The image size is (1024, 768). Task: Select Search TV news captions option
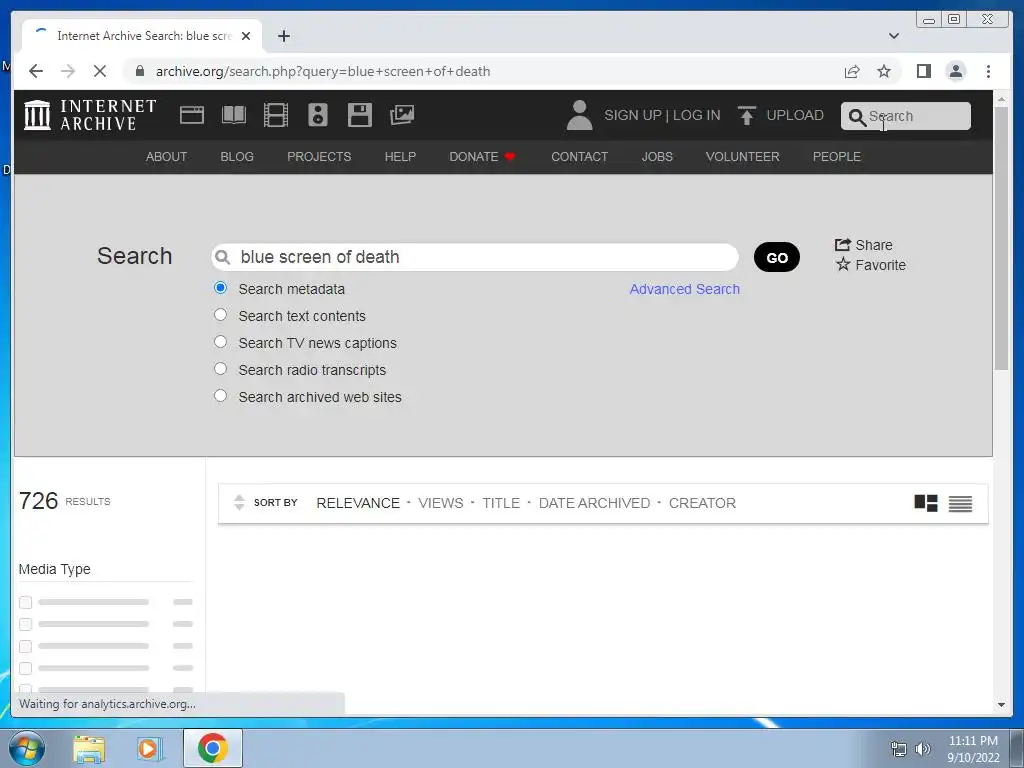(221, 342)
